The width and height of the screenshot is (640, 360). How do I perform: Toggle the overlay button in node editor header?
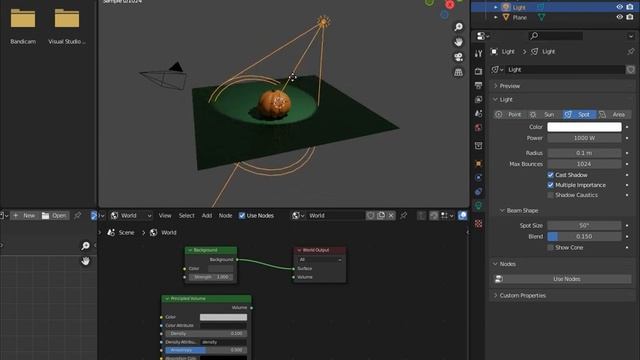[x=462, y=216]
